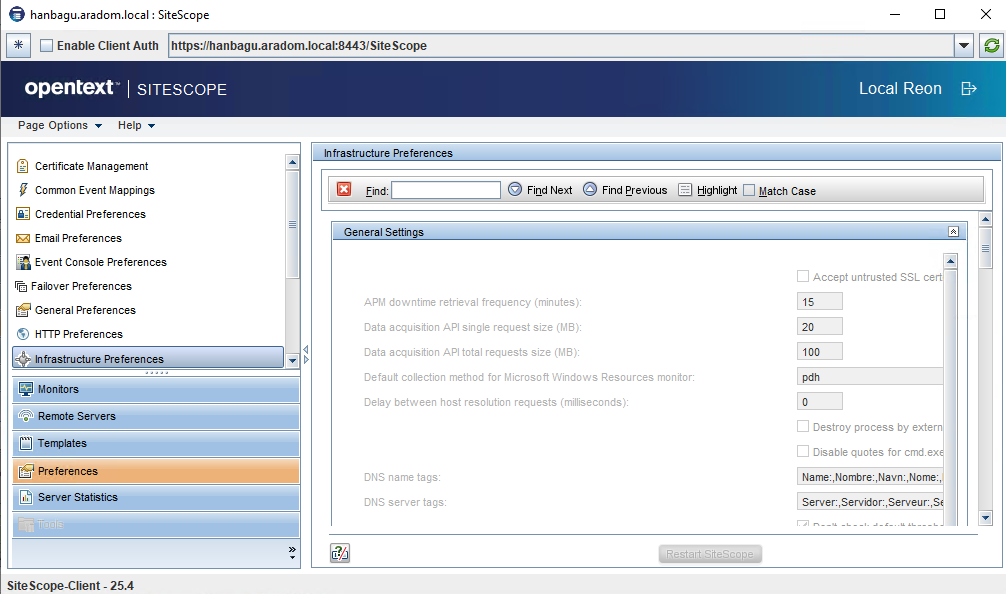This screenshot has width=1006, height=594.
Task: Open the Server Statistics context panel
Action: 156,497
